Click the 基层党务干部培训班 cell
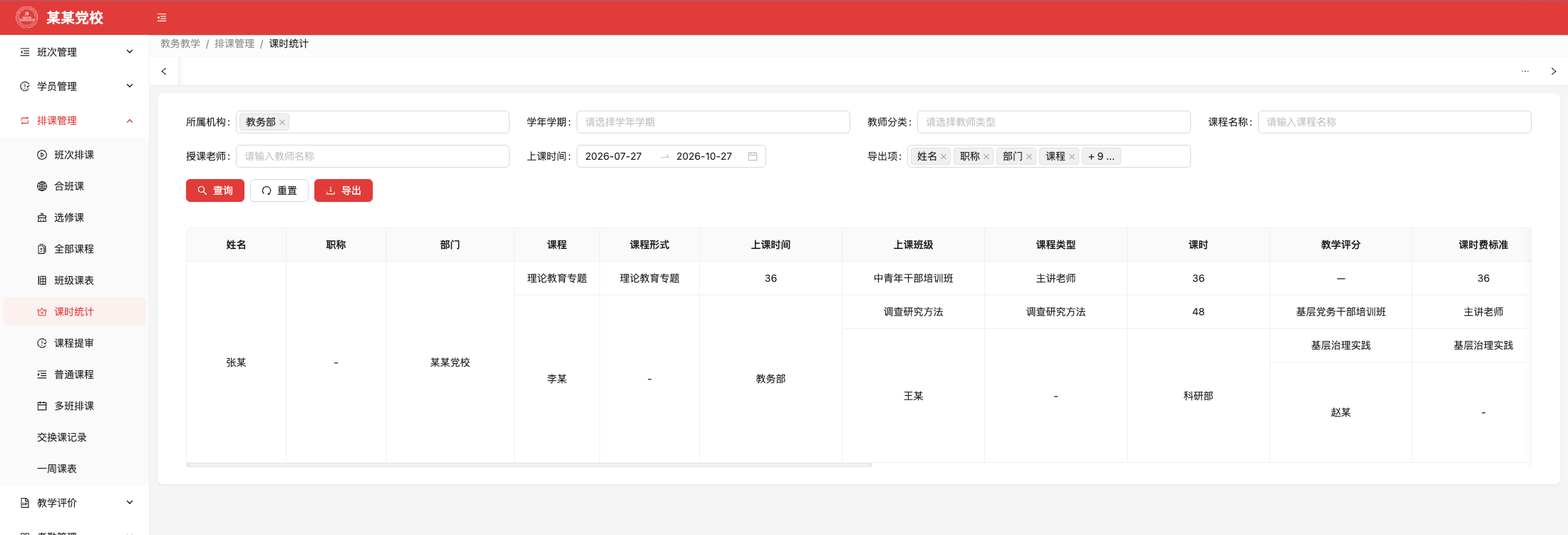 [1341, 312]
